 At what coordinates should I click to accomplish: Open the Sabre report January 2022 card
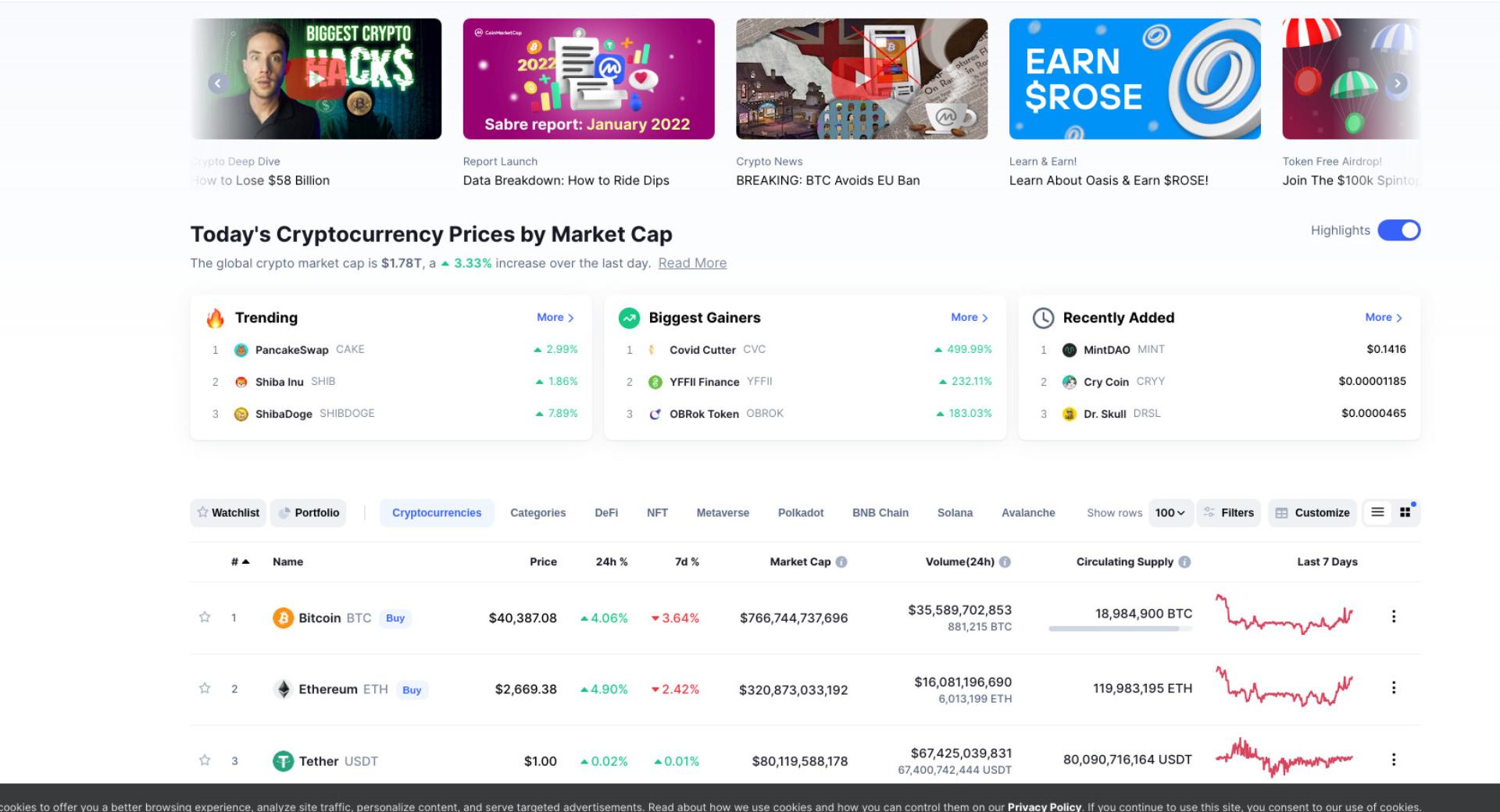coord(588,79)
